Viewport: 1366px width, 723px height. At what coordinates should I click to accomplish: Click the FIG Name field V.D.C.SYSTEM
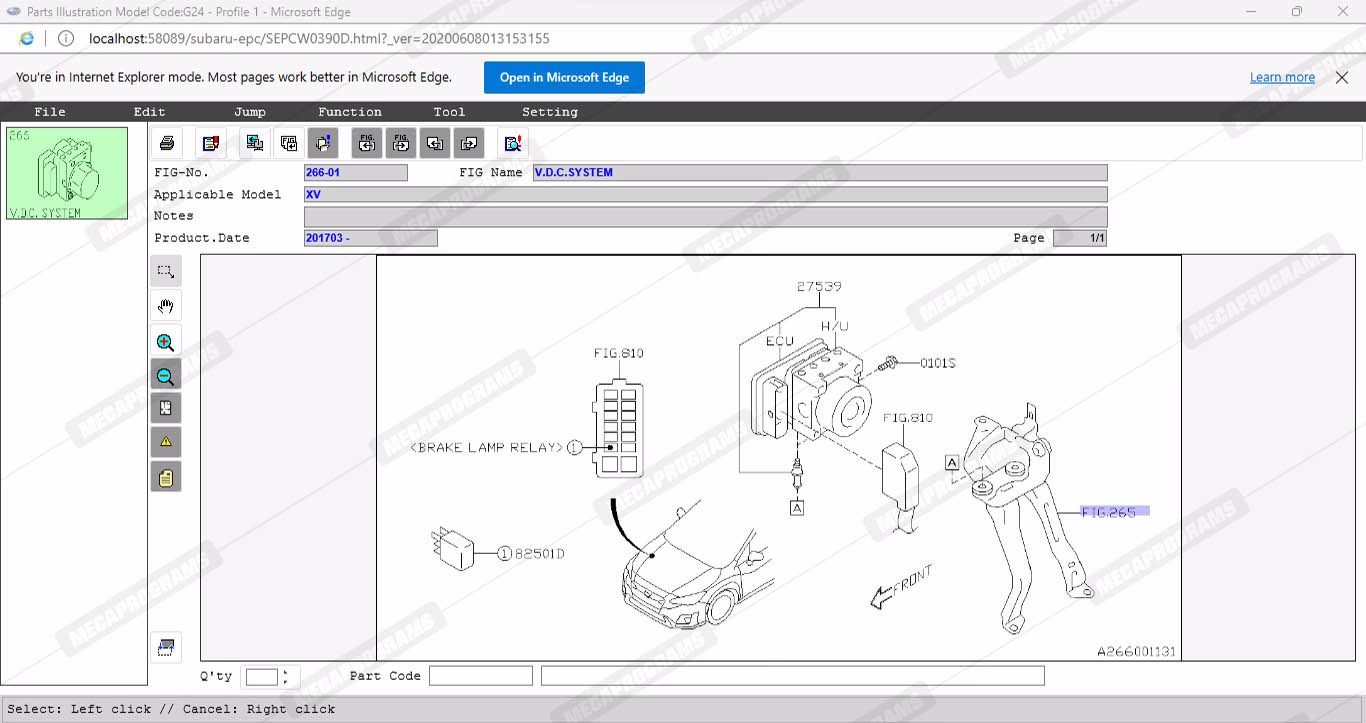[820, 173]
